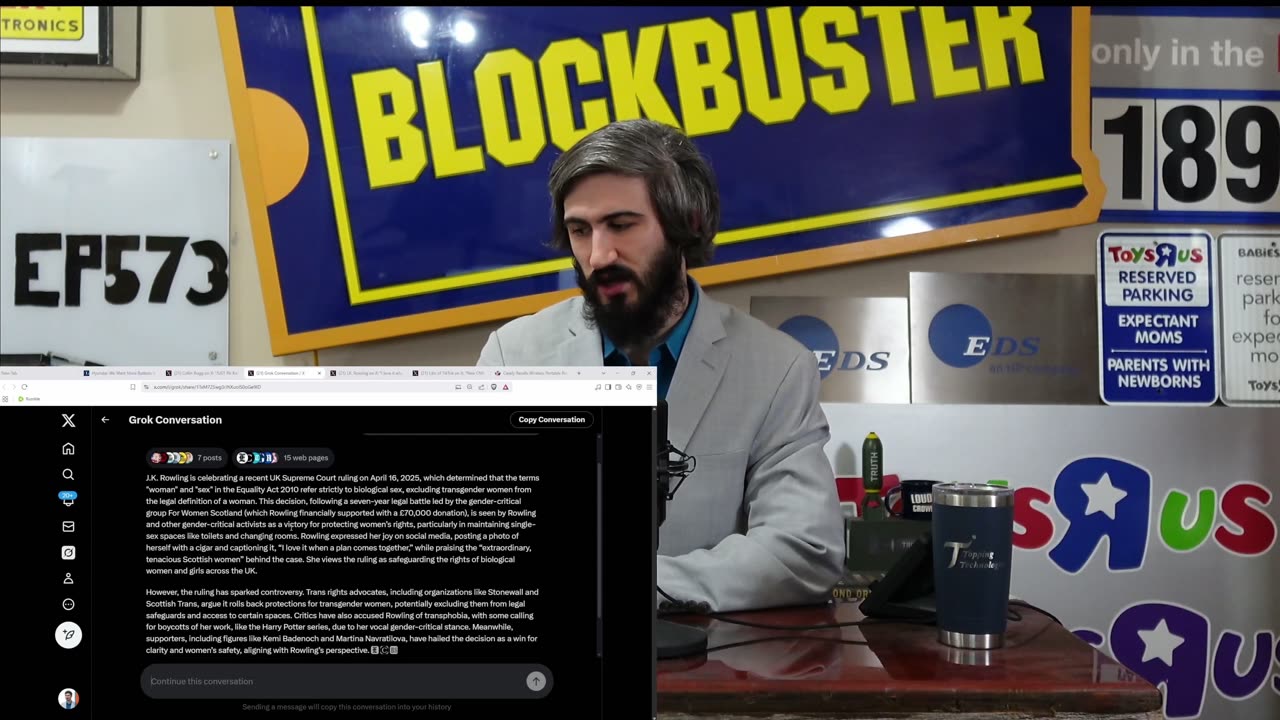Open the browser hamburger menu
The image size is (1280, 720).
[648, 387]
